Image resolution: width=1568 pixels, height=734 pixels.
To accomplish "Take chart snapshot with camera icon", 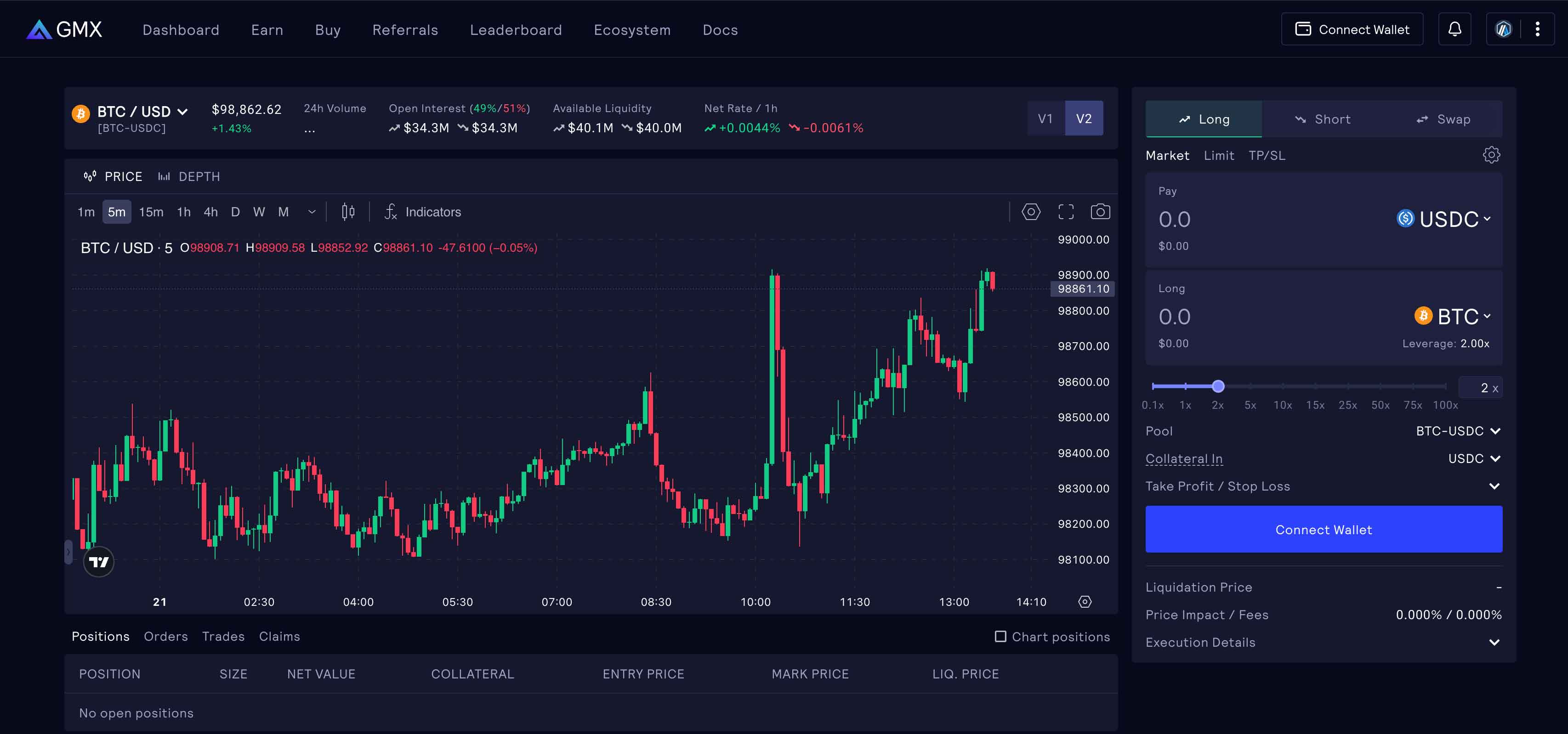I will 1100,211.
